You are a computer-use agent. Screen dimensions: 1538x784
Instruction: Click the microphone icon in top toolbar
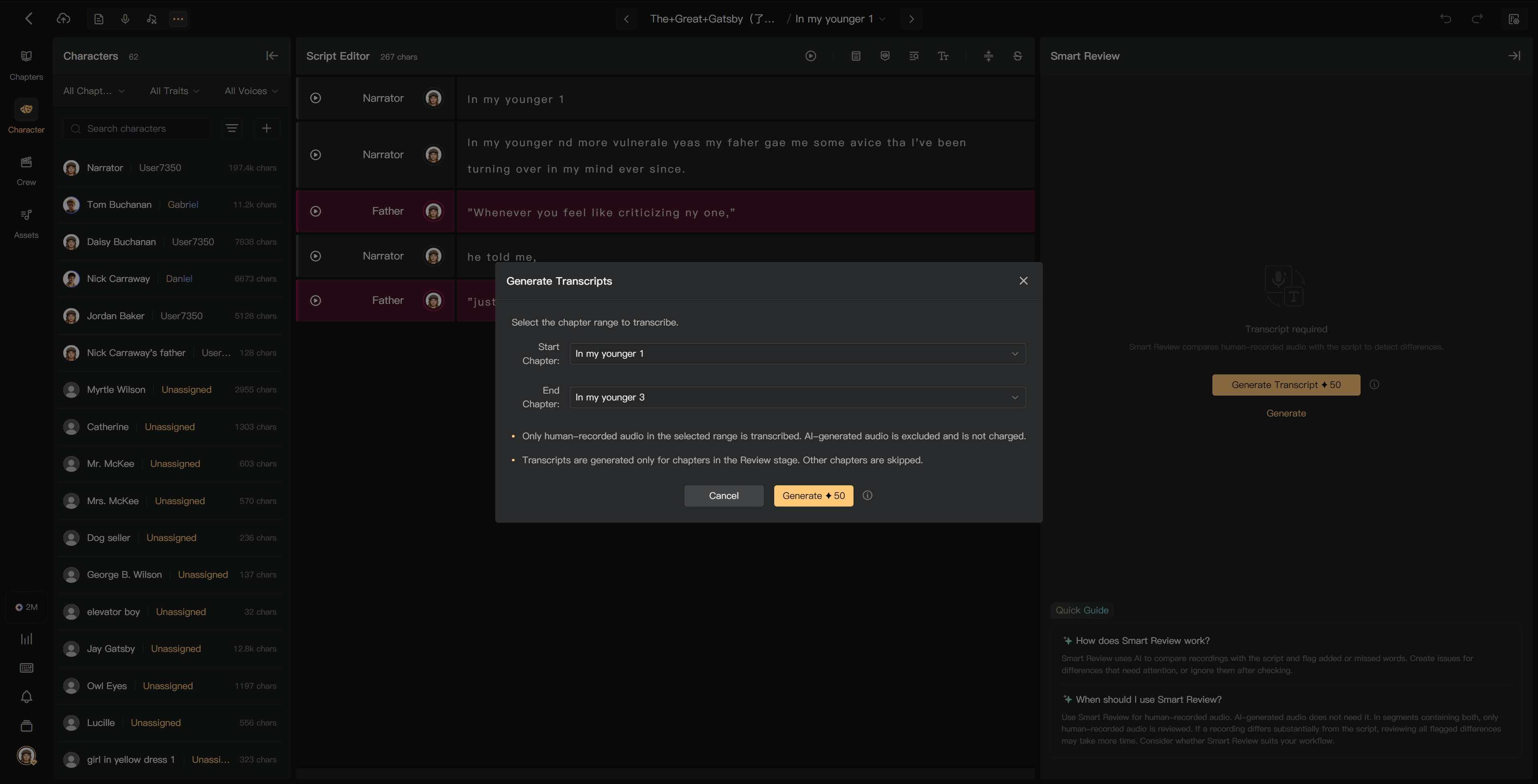tap(125, 19)
